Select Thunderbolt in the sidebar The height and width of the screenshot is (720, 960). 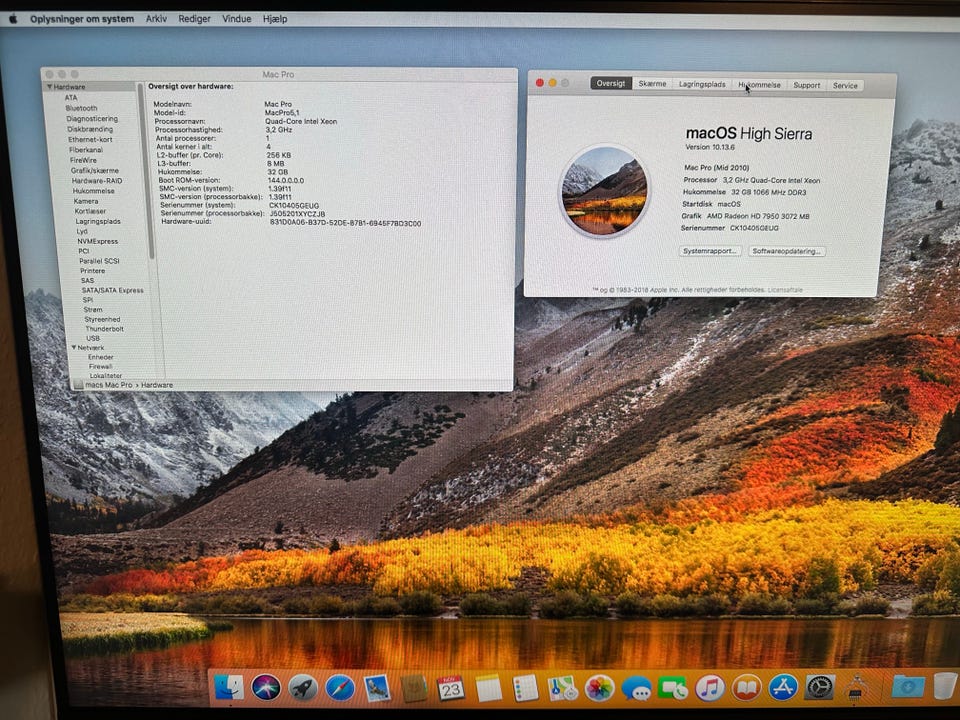point(104,328)
